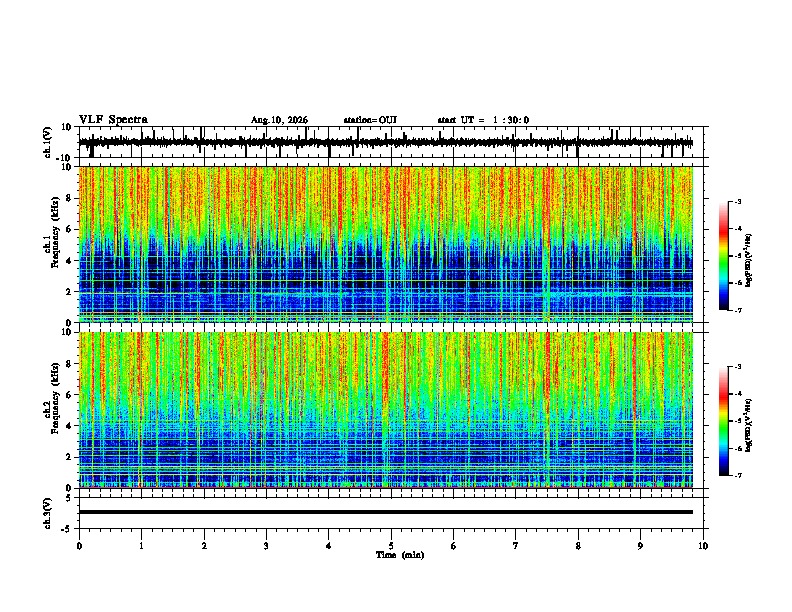Click the "4" kHz tick on ch.1 spectrogram

69,261
